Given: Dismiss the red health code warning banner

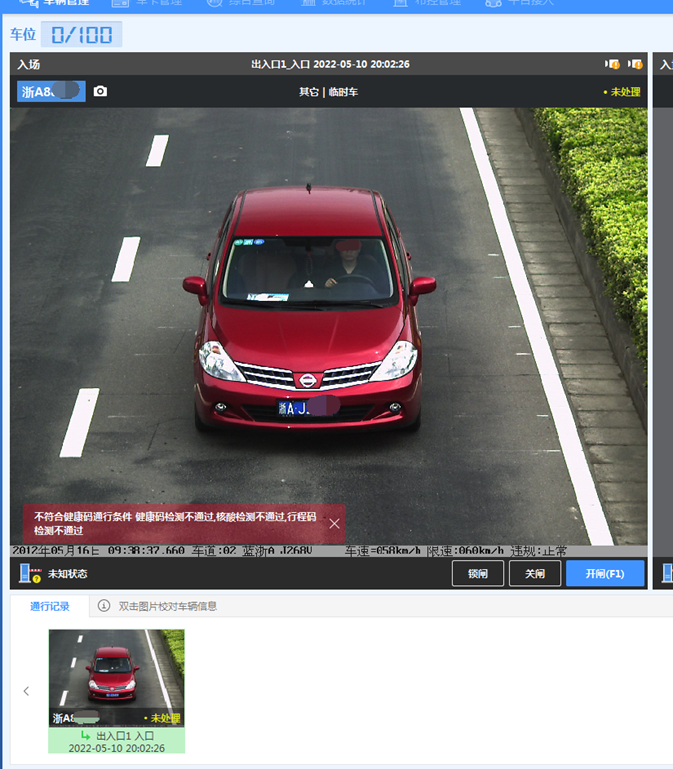Looking at the screenshot, I should point(334,523).
